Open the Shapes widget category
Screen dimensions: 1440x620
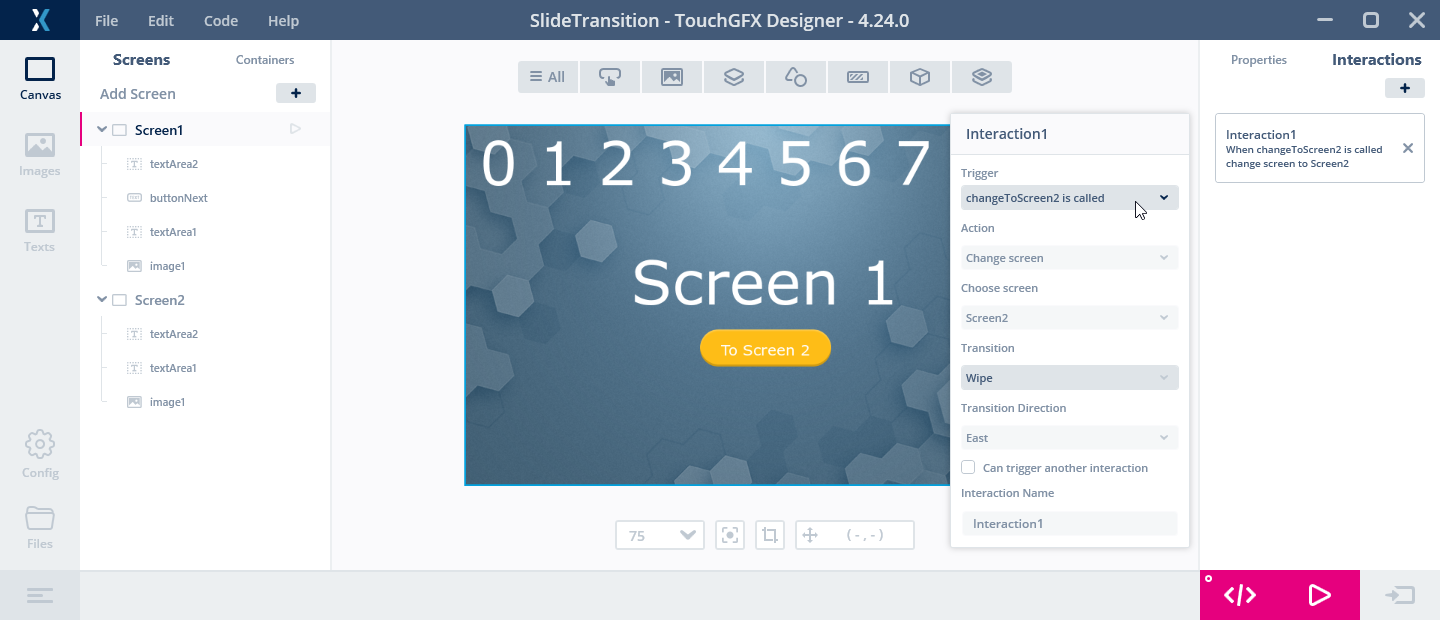tap(796, 77)
